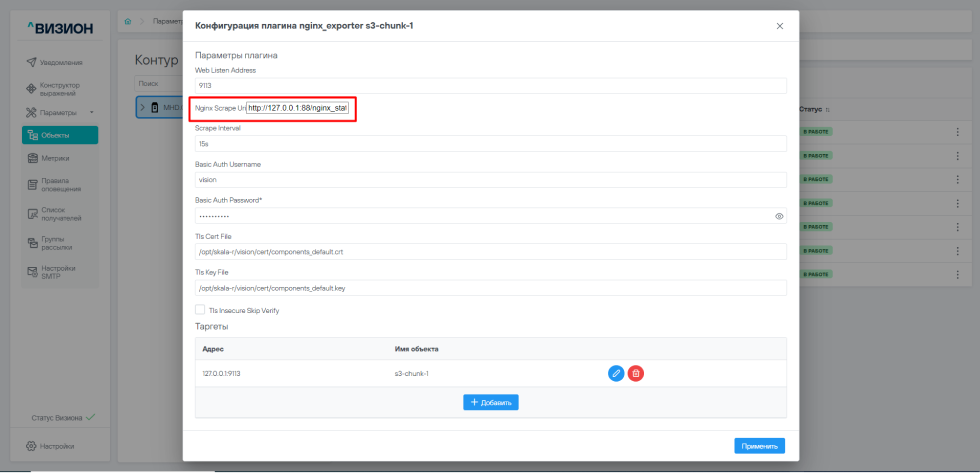
Task: Open Список получателей in the sidebar
Action: coord(61,214)
